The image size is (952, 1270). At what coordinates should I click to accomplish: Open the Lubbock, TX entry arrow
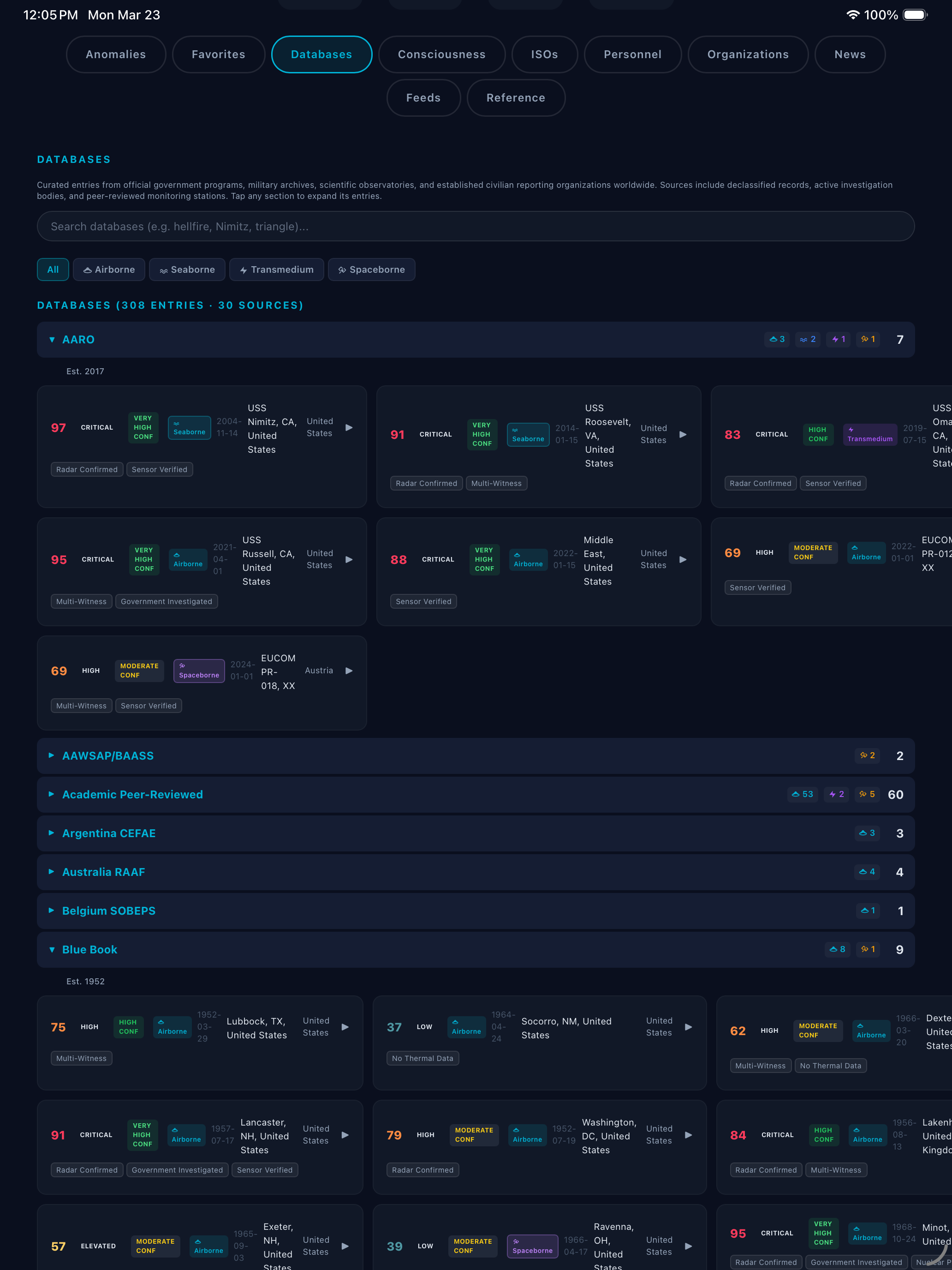tap(345, 1026)
